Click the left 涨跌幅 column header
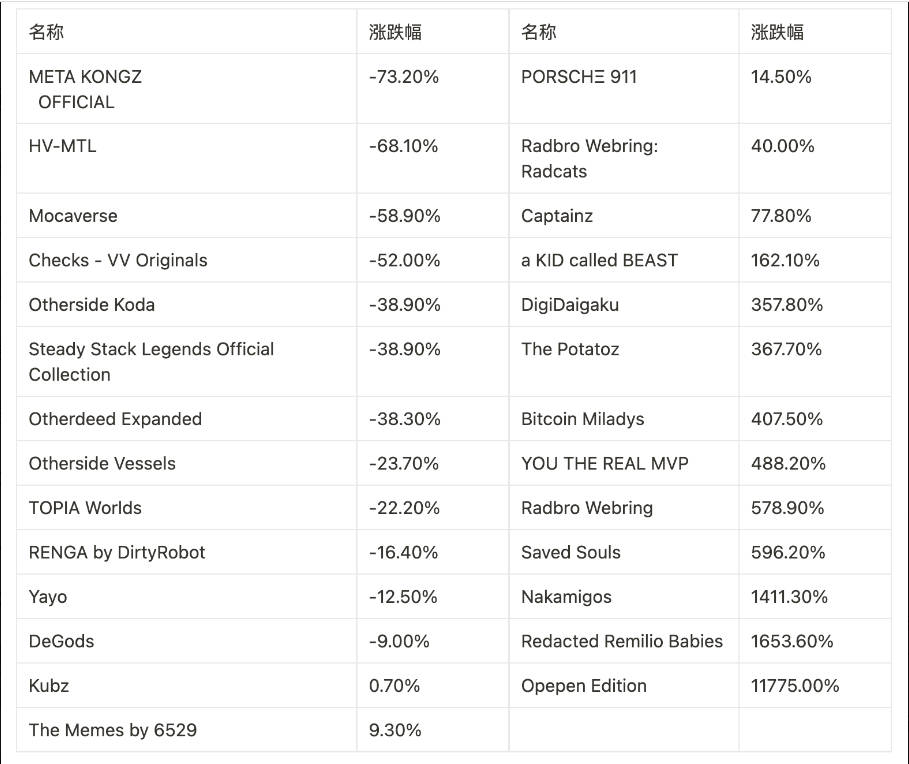909x764 pixels. [x=395, y=32]
